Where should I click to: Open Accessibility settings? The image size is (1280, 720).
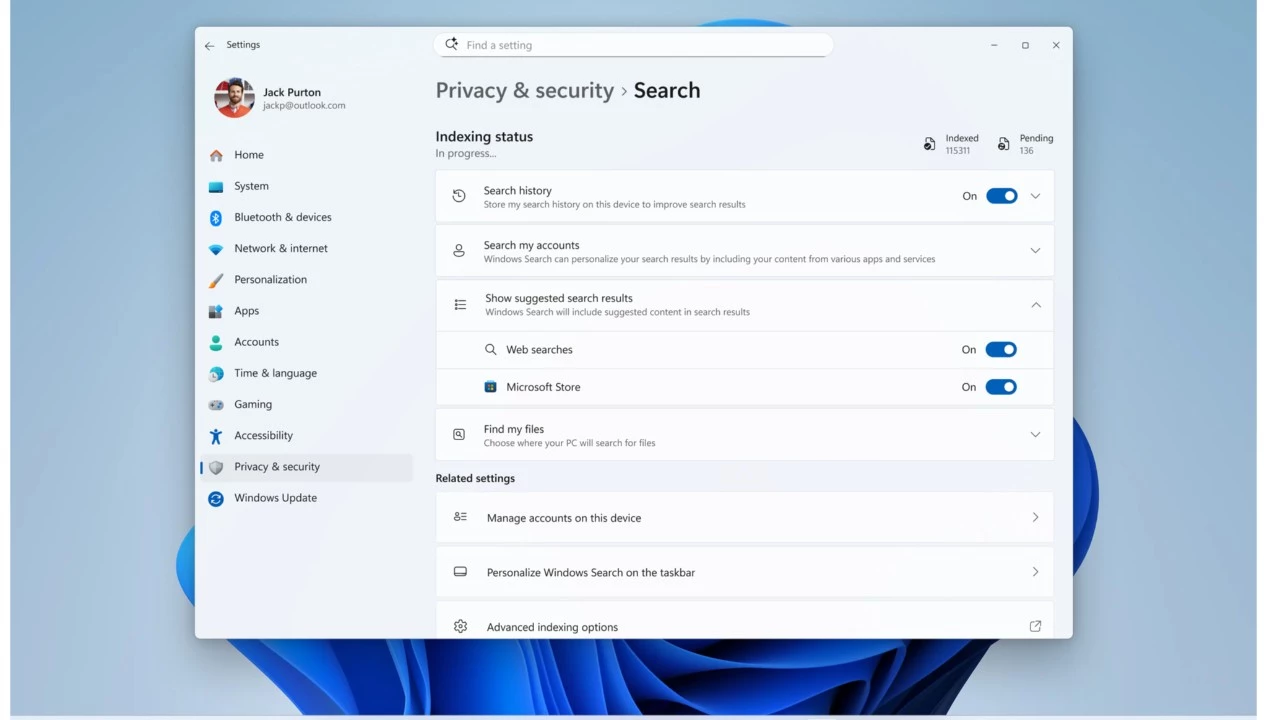(x=306, y=436)
